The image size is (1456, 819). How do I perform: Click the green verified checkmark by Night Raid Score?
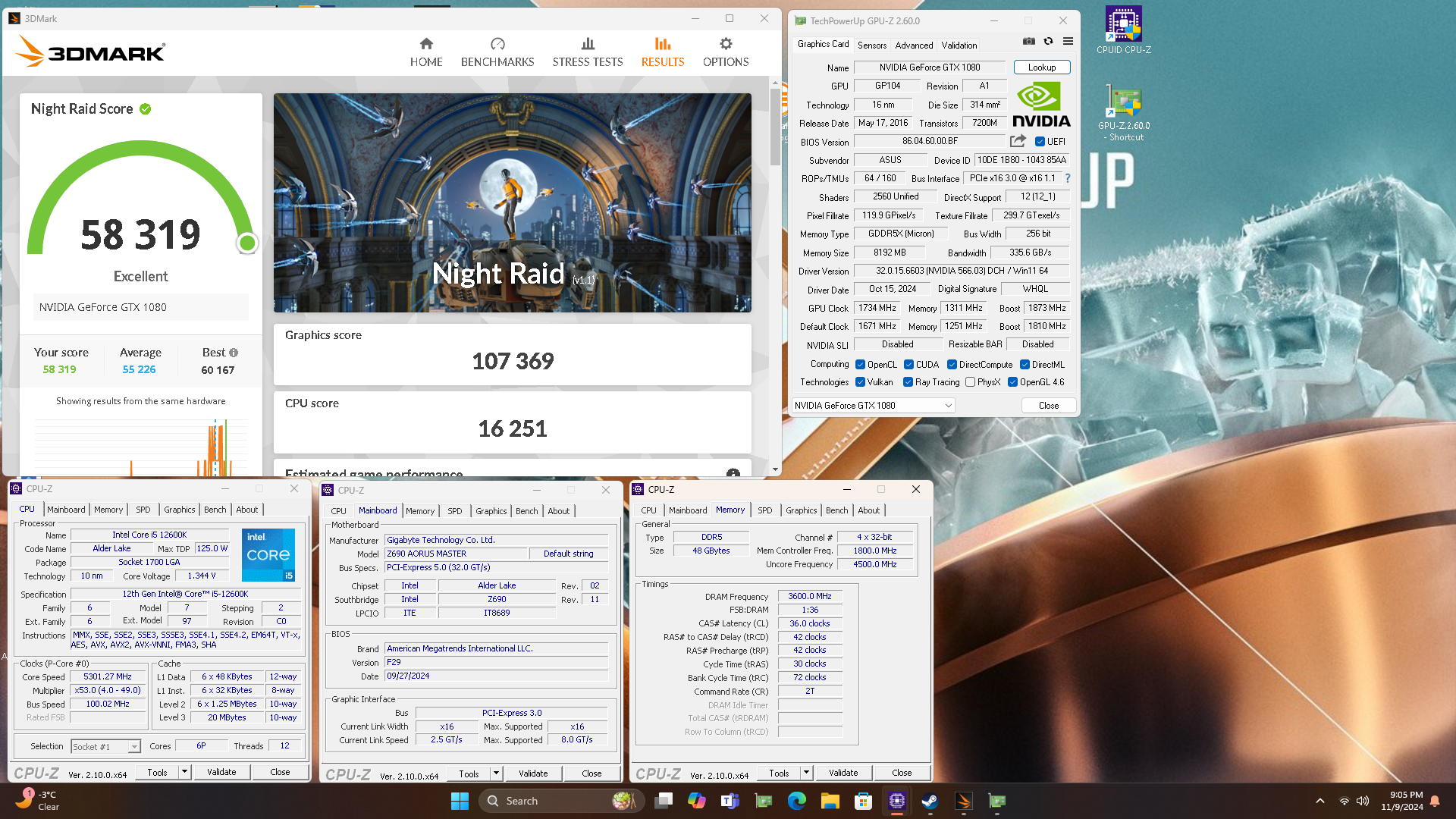(146, 109)
